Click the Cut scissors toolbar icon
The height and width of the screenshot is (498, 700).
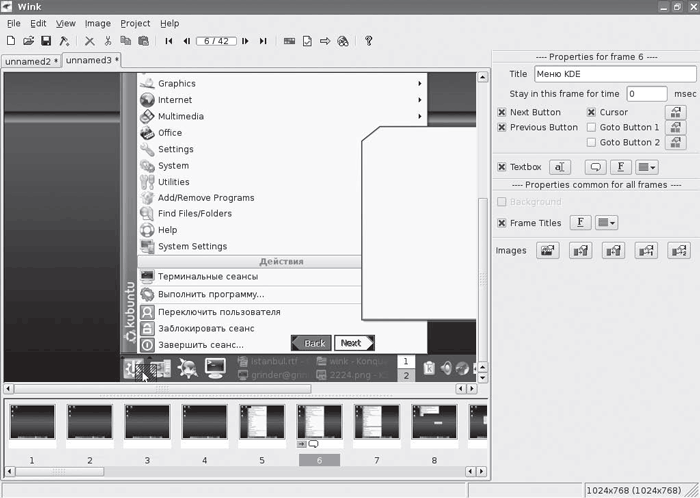(x=107, y=41)
